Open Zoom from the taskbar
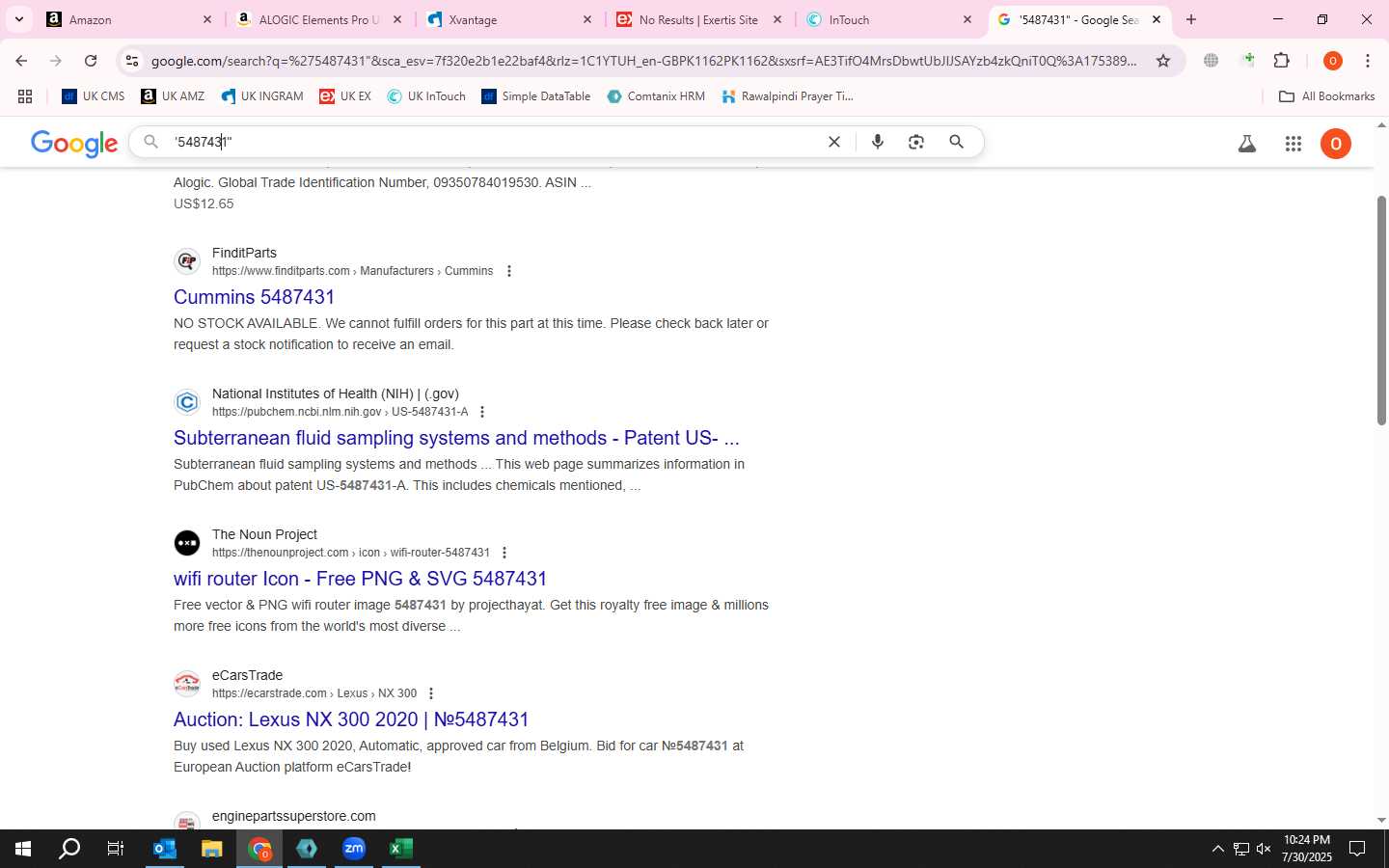 (x=354, y=849)
